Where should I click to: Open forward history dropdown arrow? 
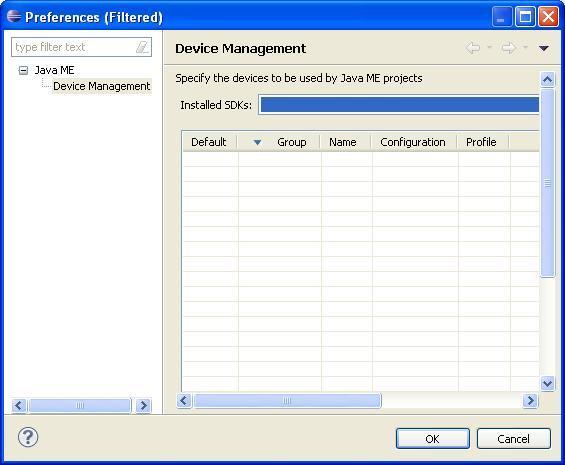tap(525, 47)
